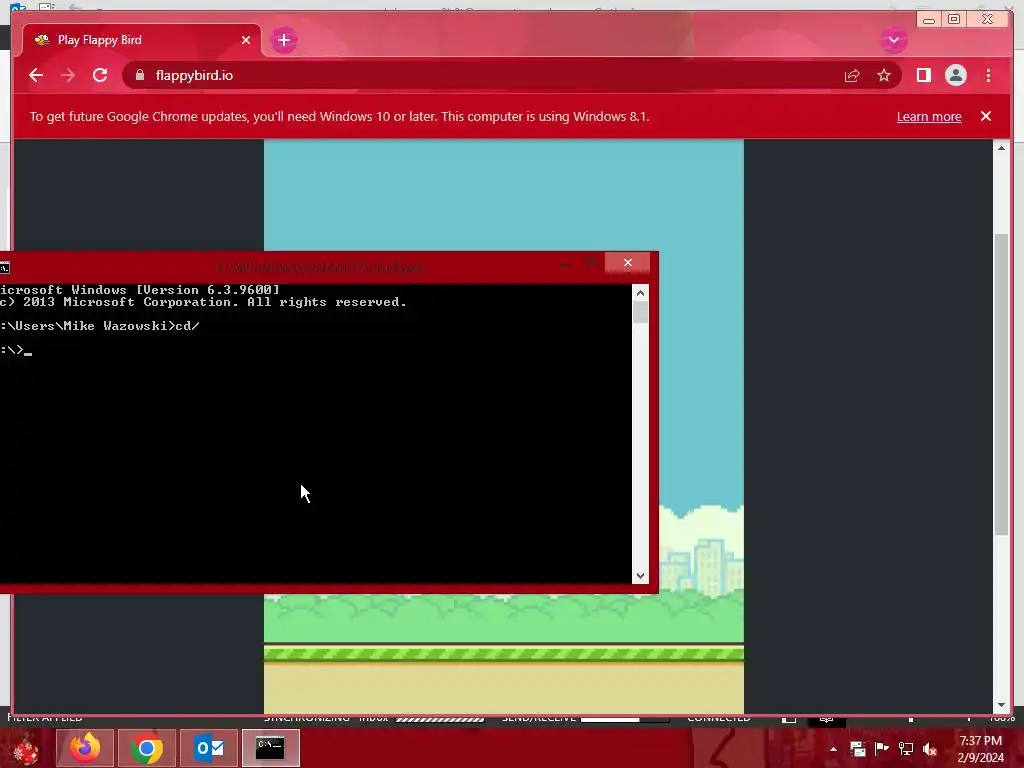Click the lock site info icon
Viewport: 1024px width, 768px height.
tap(140, 75)
